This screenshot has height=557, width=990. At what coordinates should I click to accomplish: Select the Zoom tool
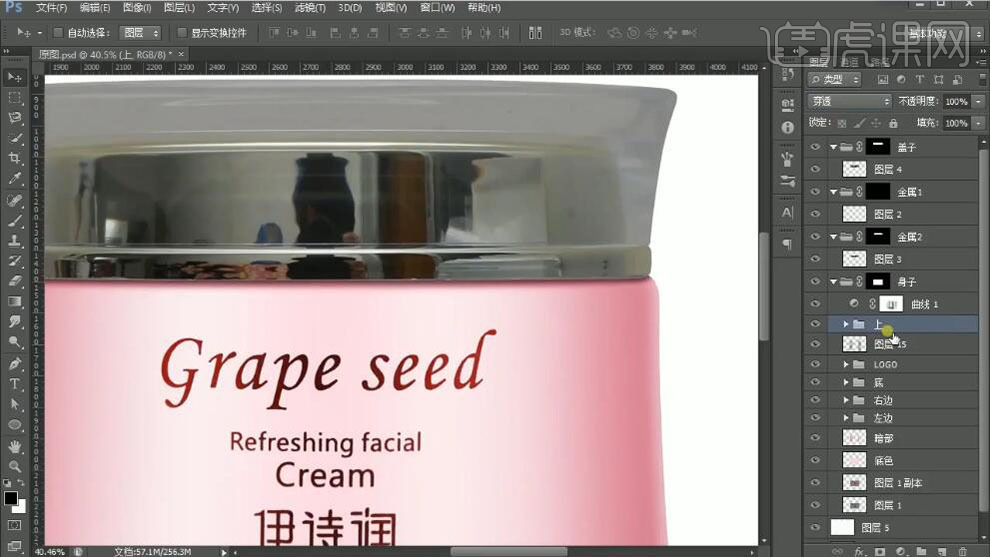coord(15,466)
